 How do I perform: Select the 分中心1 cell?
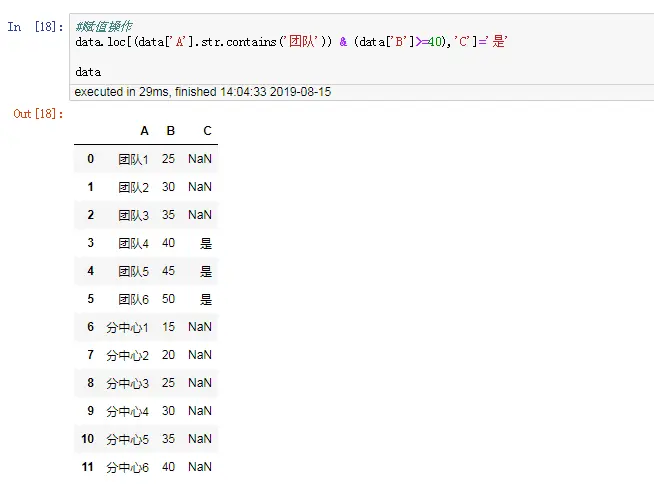point(127,327)
